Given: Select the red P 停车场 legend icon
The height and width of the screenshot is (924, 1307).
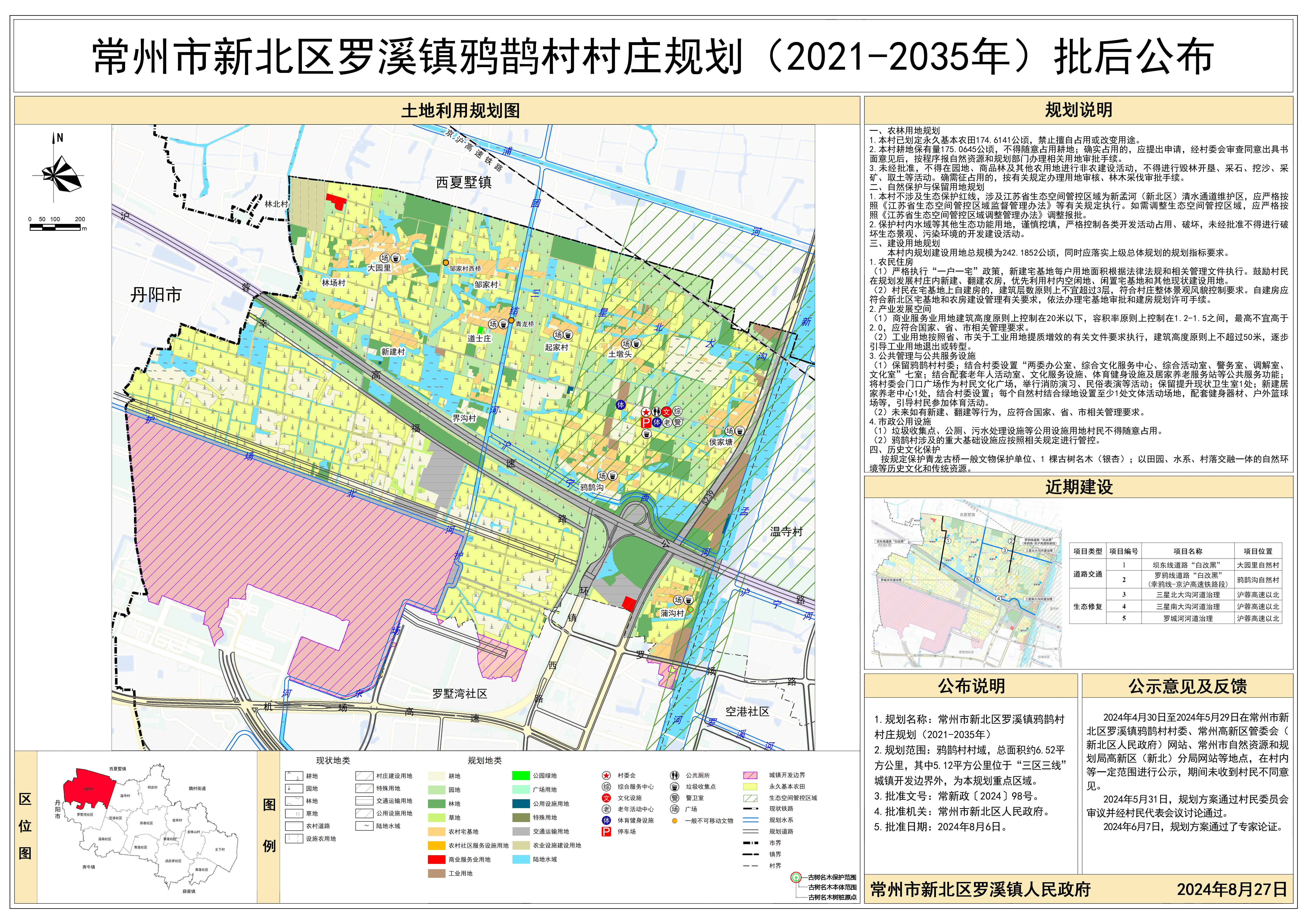Looking at the screenshot, I should tap(606, 832).
